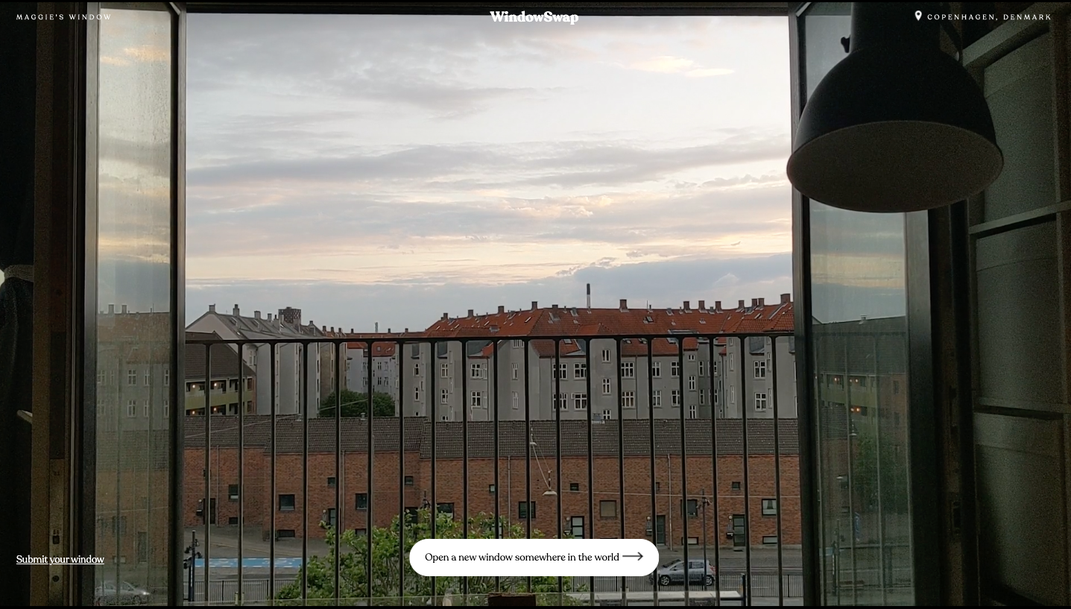Click the Maggie's Window label

[x=64, y=17]
